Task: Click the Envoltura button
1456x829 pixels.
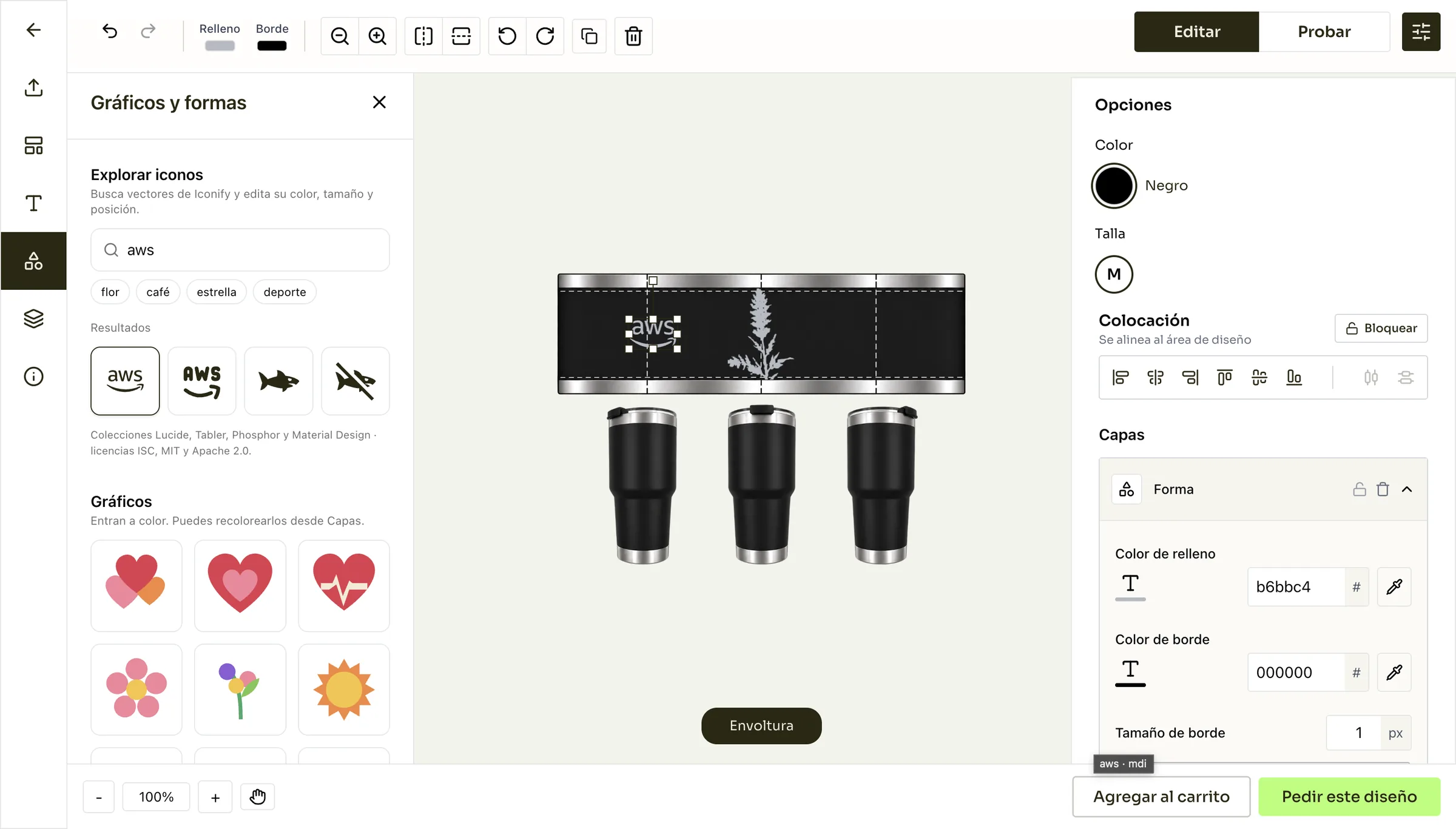Action: 761,725
